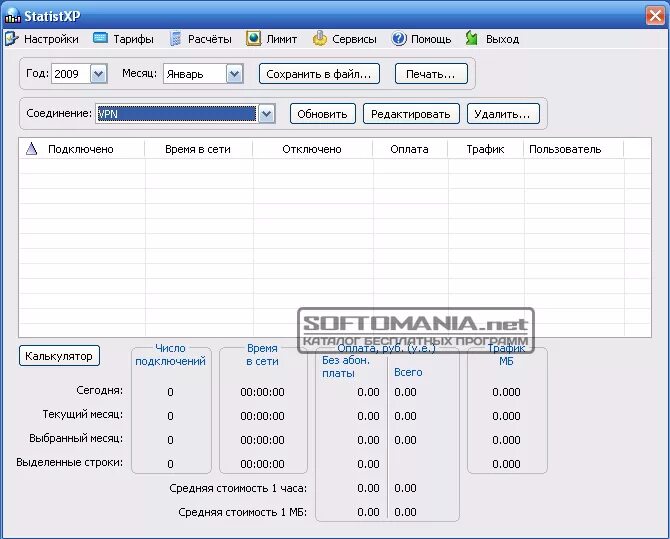Image resolution: width=670 pixels, height=539 pixels.
Task: Click the Сегодня time value 00:00:00
Action: click(x=262, y=392)
